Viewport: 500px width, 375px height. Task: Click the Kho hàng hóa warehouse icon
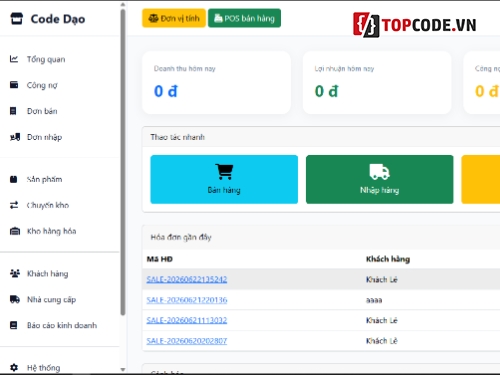coord(15,231)
